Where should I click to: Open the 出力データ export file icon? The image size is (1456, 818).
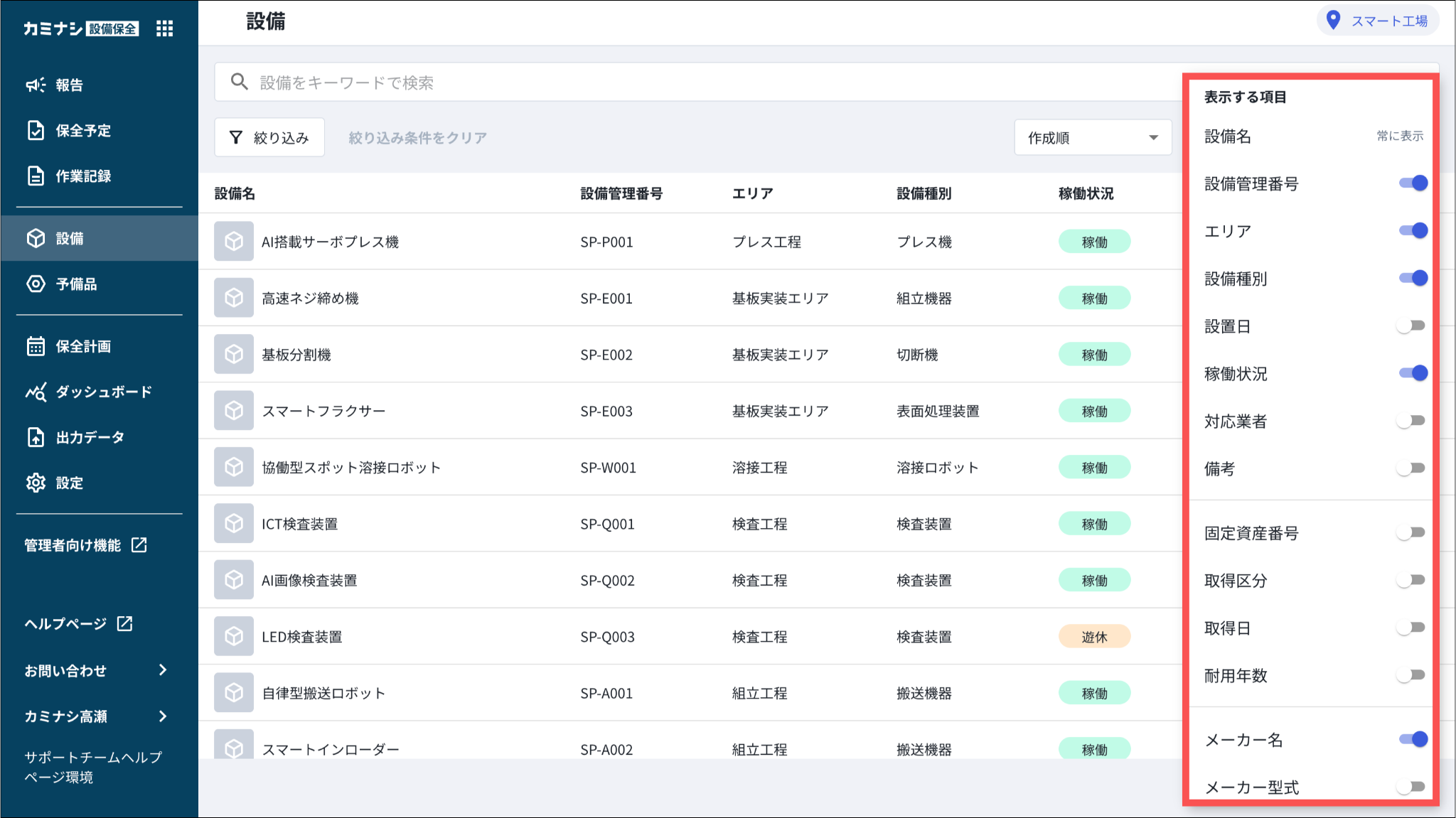pos(36,438)
